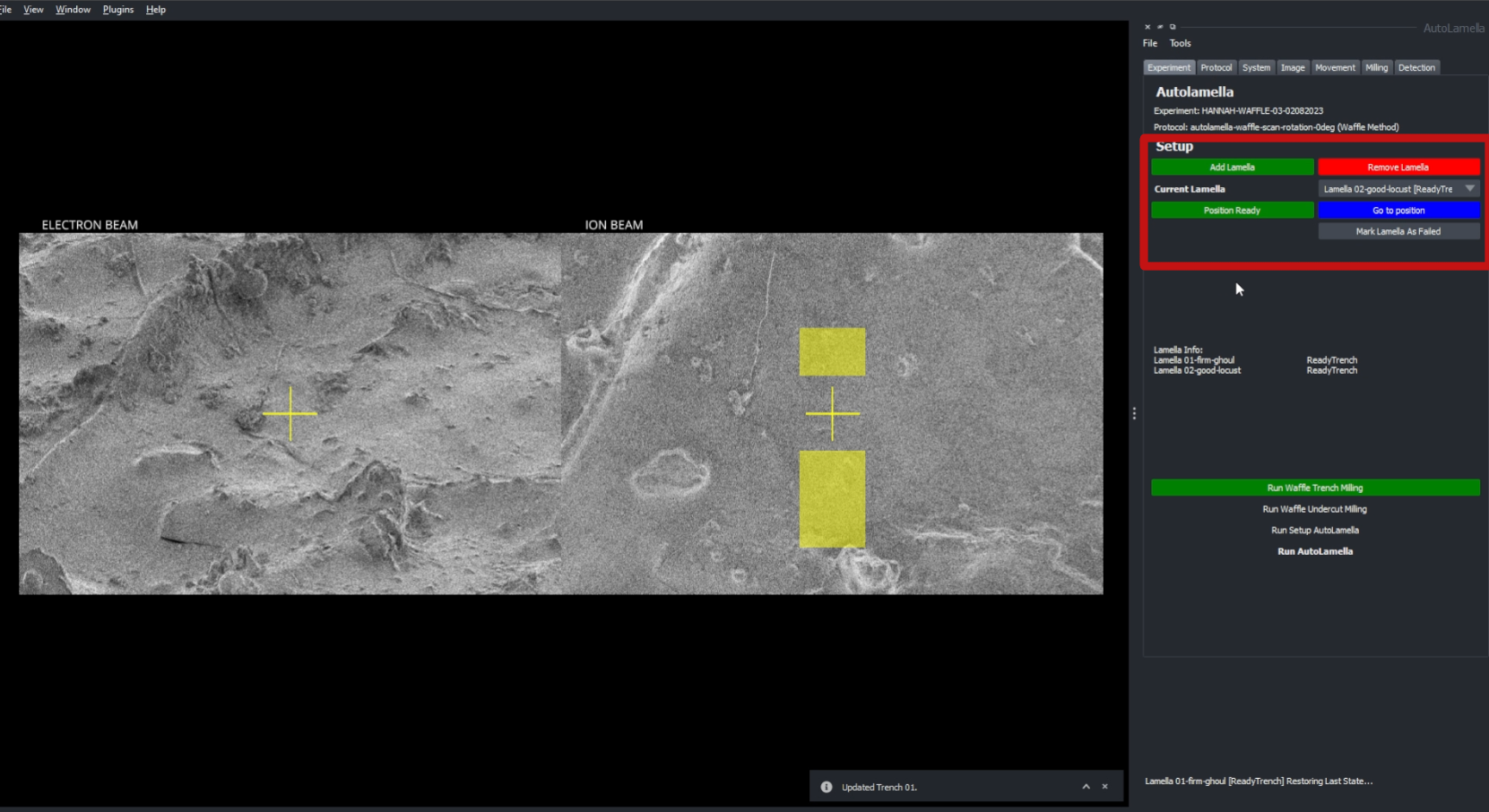Click Run Waffle Undercut Milling
This screenshot has width=1489, height=812.
1315,509
